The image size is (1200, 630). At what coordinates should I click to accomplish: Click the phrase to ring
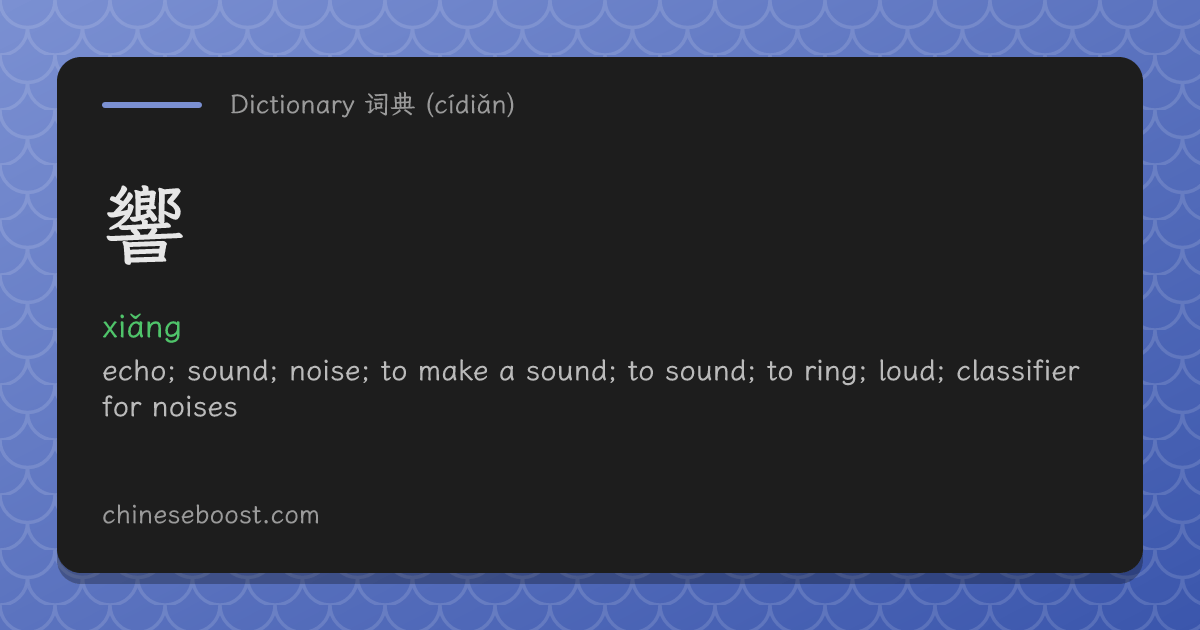tap(814, 372)
